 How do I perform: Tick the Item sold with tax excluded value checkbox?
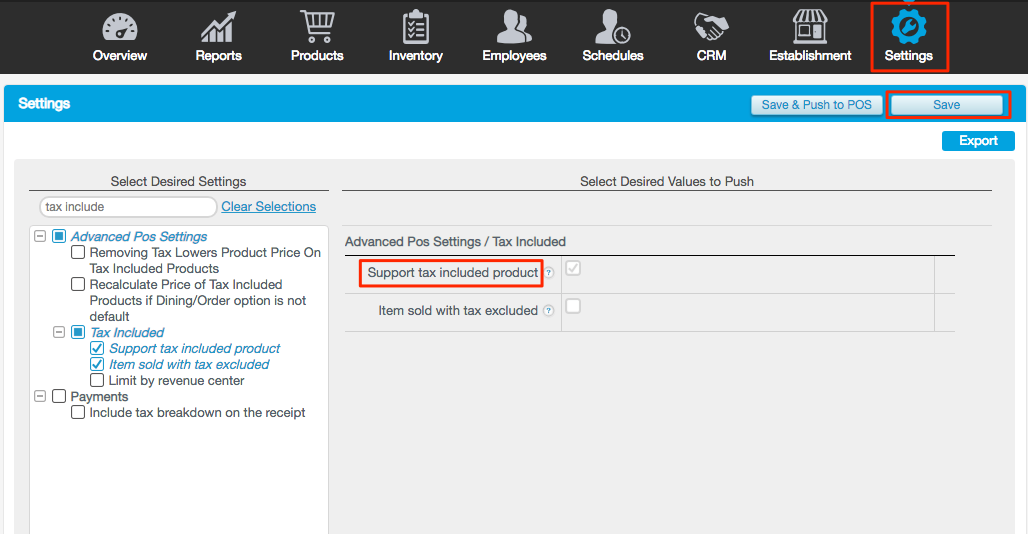click(x=574, y=307)
